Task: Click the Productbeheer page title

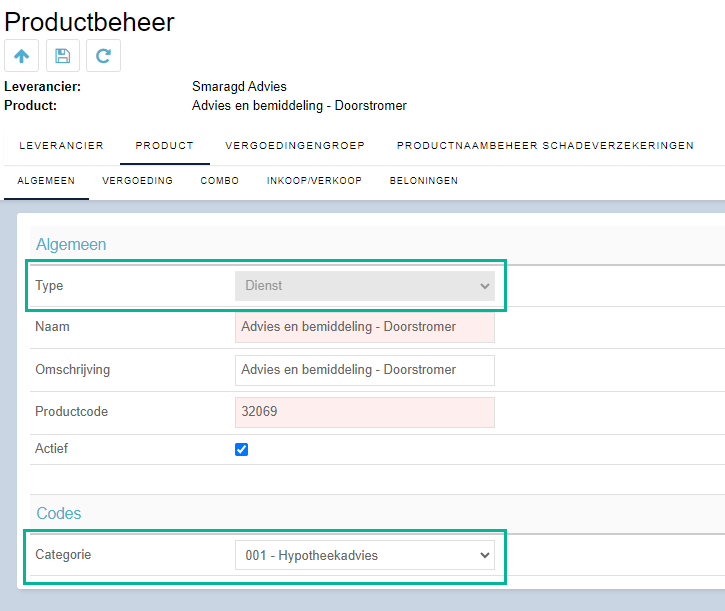Action: point(89,22)
